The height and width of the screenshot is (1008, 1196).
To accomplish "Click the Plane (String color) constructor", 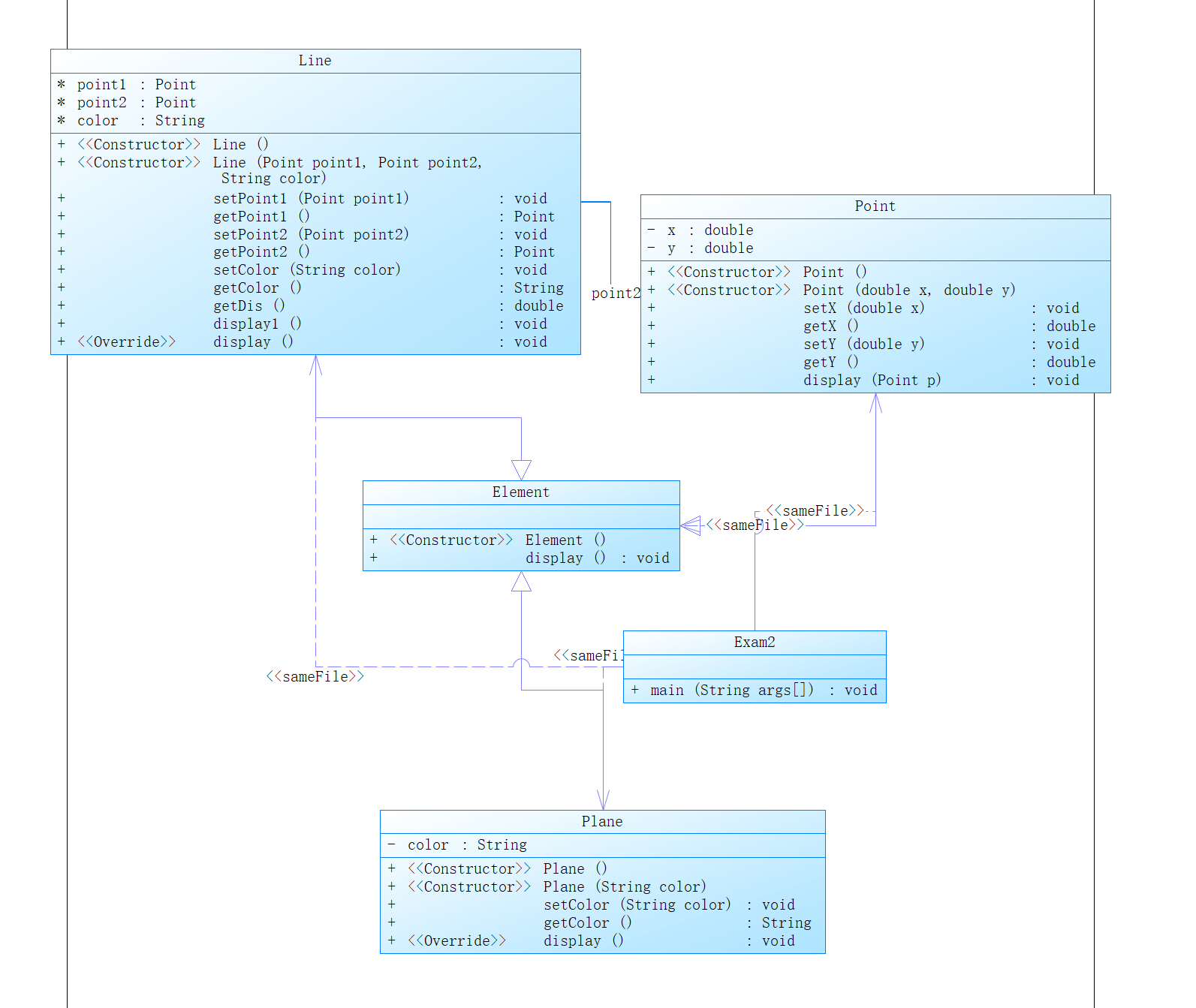I will tap(625, 887).
